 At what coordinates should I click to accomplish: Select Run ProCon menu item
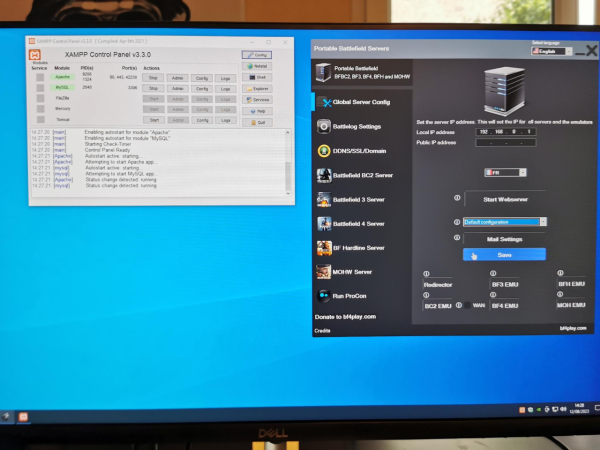pyautogui.click(x=342, y=296)
